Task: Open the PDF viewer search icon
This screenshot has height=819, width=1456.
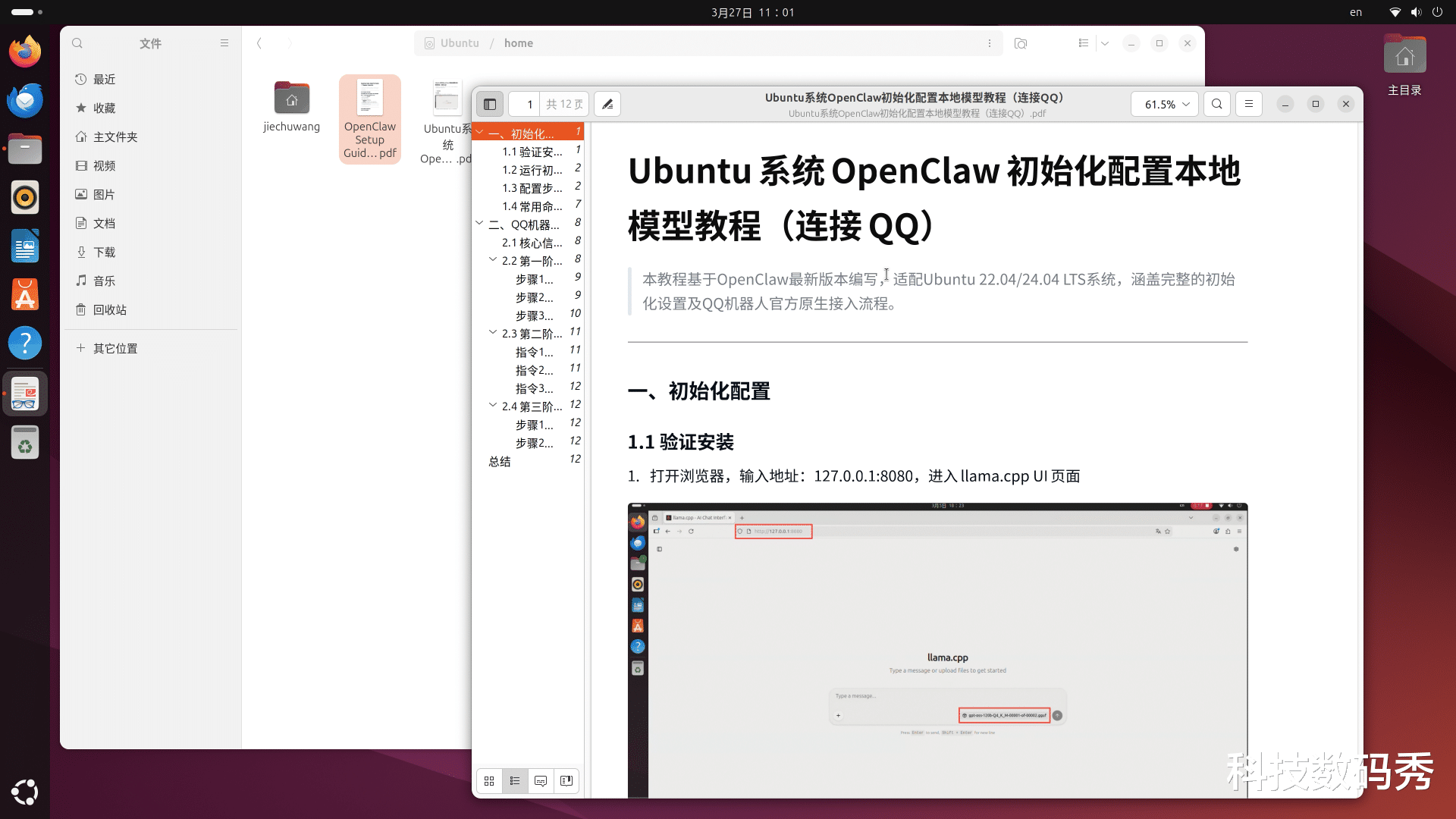Action: (x=1216, y=104)
